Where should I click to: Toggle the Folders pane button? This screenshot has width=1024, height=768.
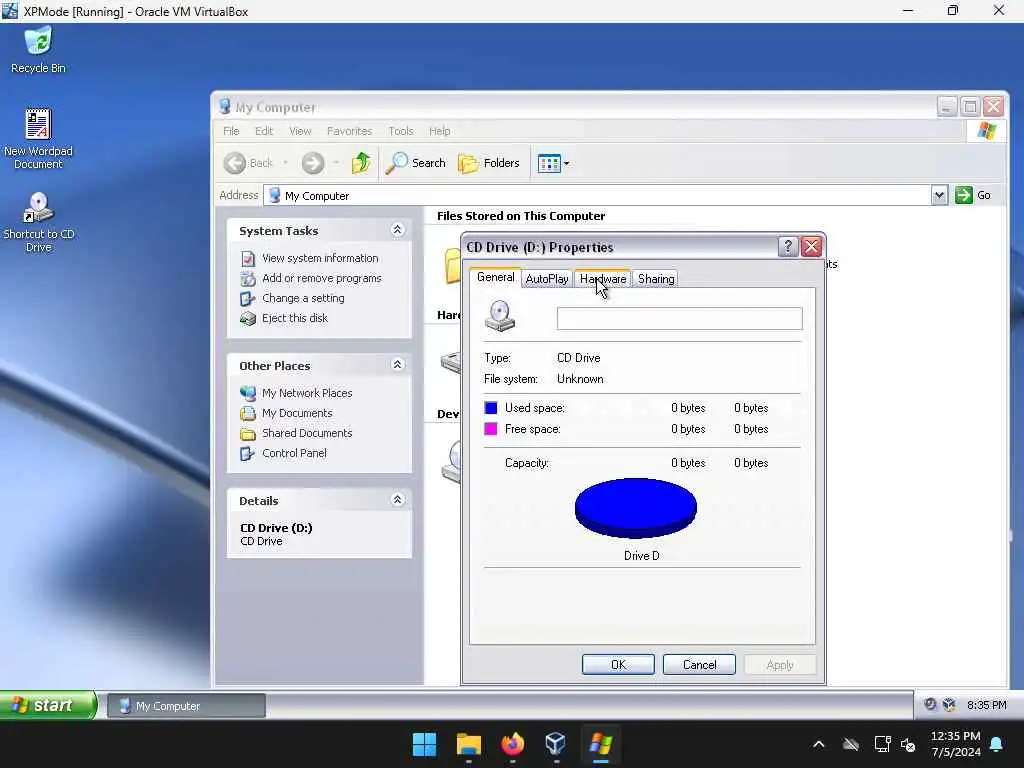click(x=489, y=163)
